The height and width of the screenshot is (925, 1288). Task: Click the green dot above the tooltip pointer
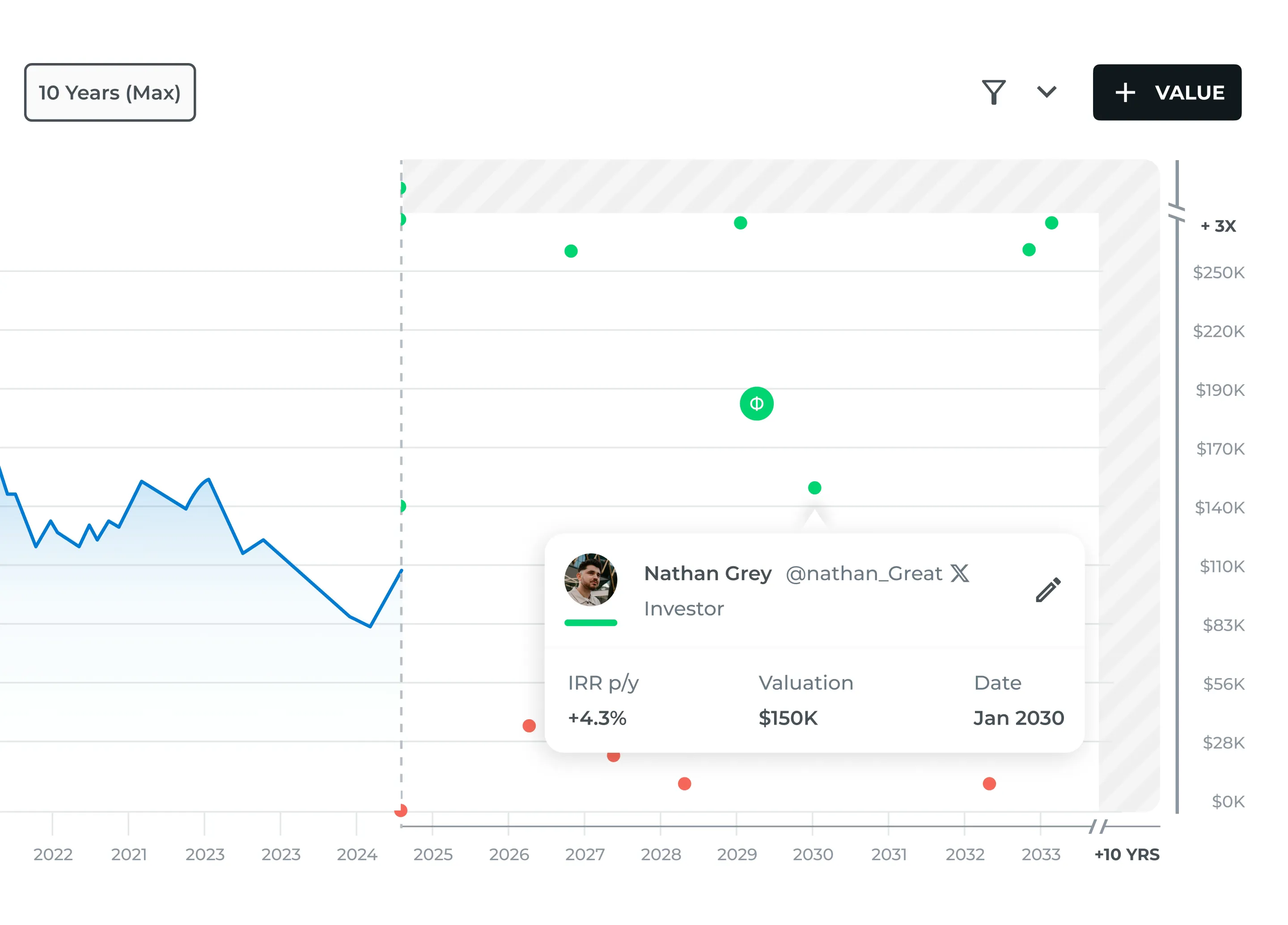(x=814, y=488)
